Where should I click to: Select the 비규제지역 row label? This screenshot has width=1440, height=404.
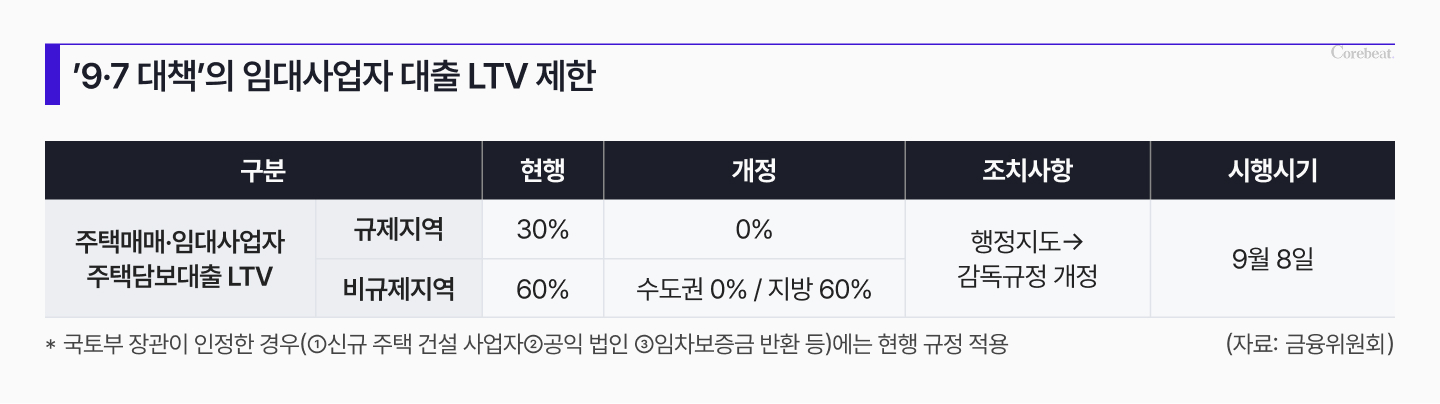pyautogui.click(x=398, y=290)
